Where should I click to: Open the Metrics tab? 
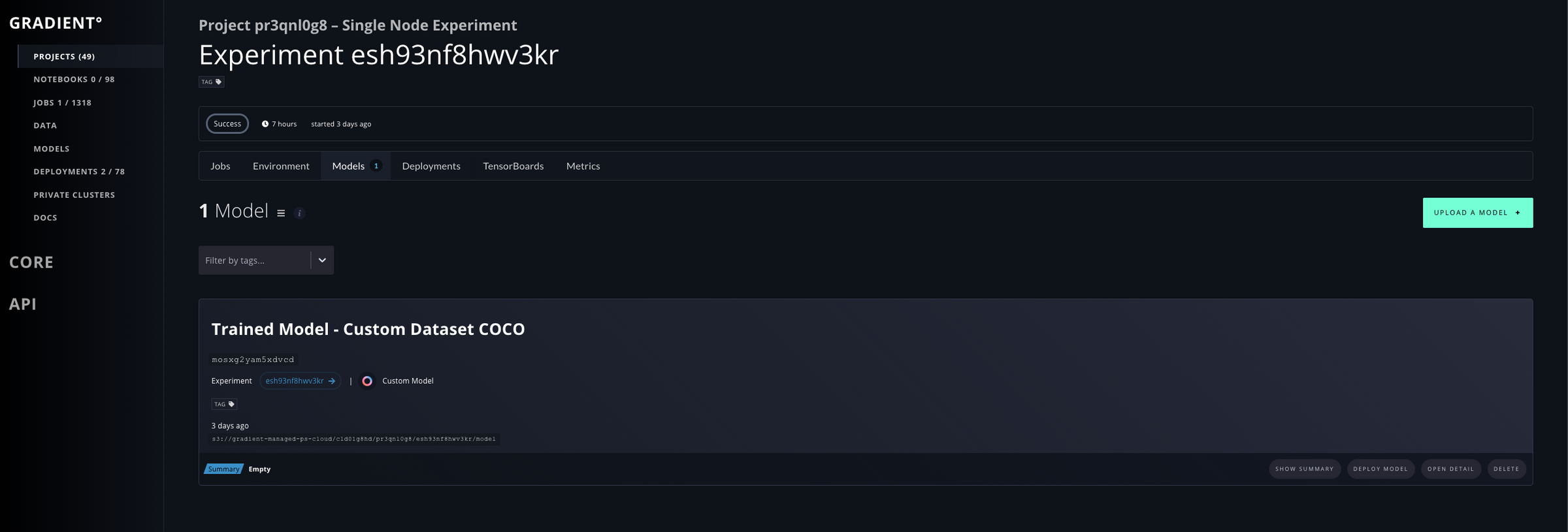[583, 166]
